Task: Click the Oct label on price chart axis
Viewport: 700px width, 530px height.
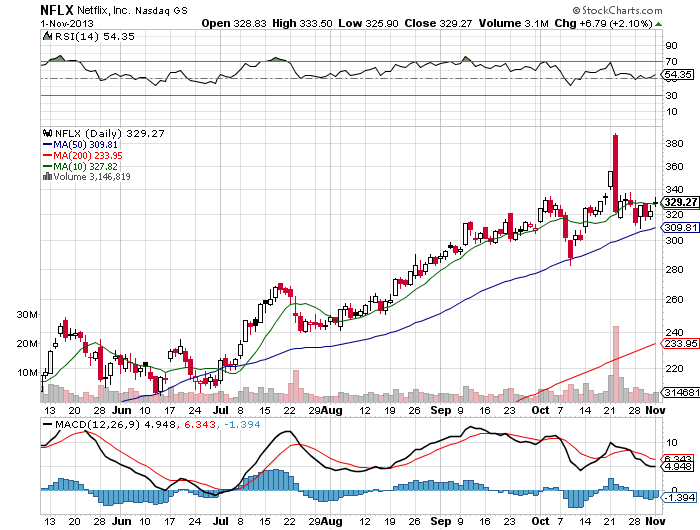Action: click(x=540, y=410)
